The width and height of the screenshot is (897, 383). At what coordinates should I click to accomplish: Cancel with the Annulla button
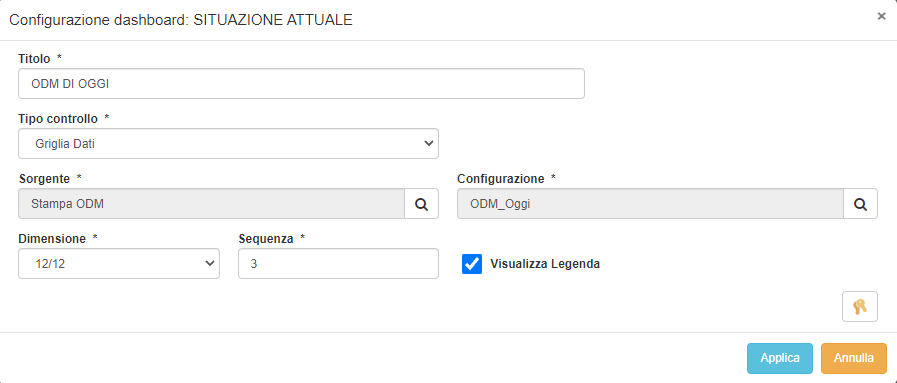point(854,358)
